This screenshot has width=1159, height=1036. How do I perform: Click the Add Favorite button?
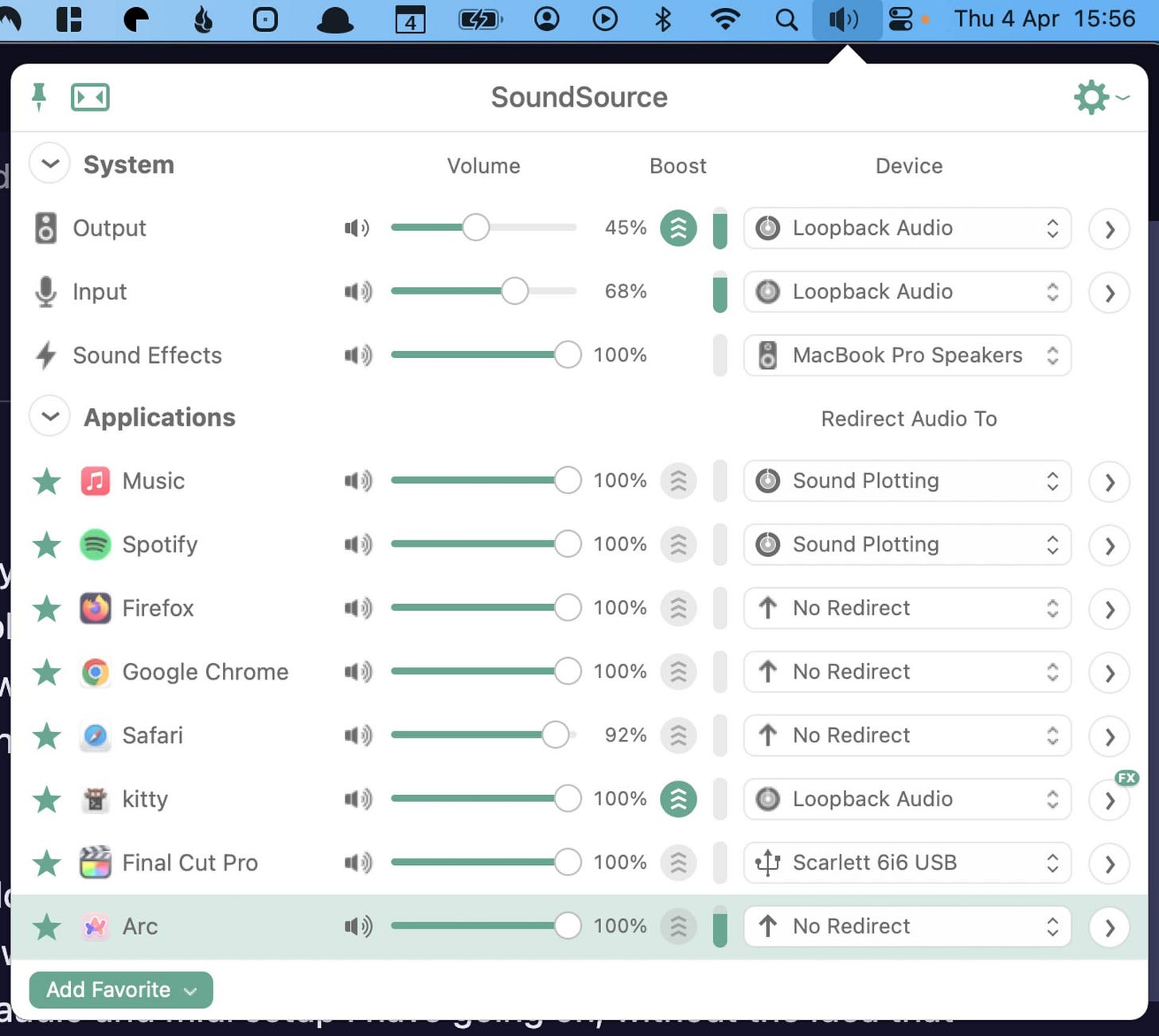click(121, 990)
